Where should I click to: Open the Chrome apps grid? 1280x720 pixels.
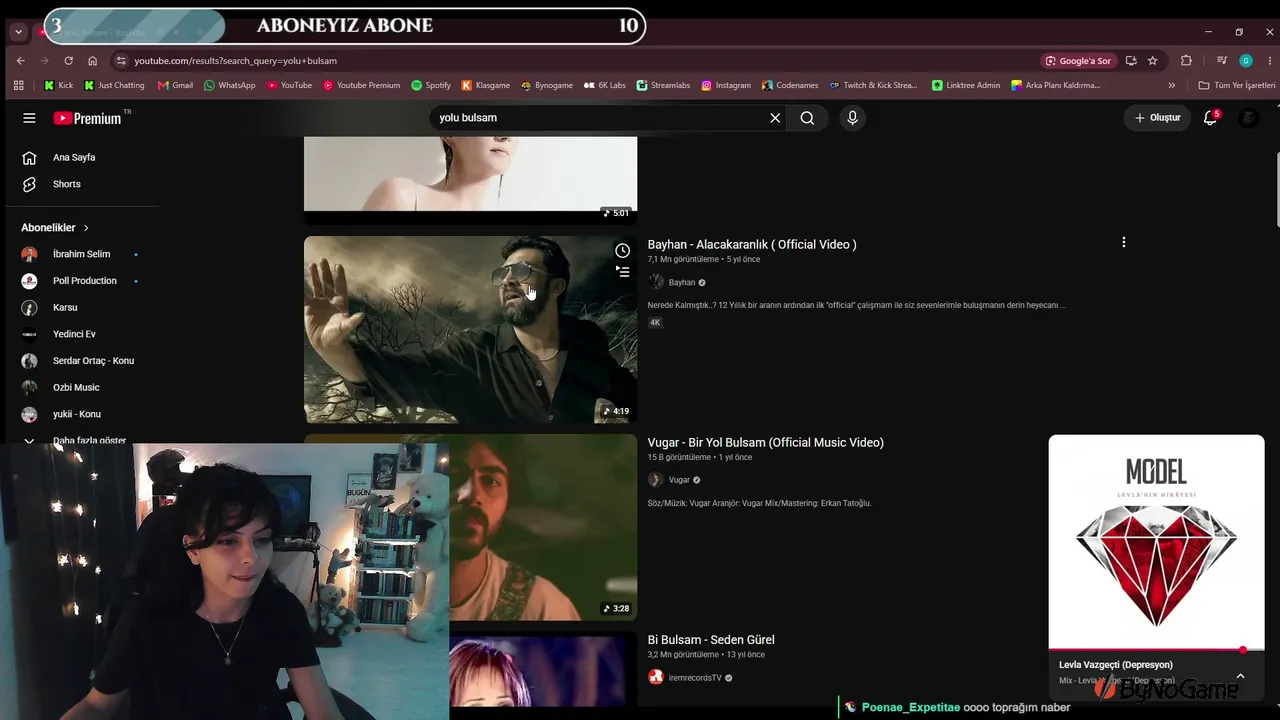tap(18, 85)
